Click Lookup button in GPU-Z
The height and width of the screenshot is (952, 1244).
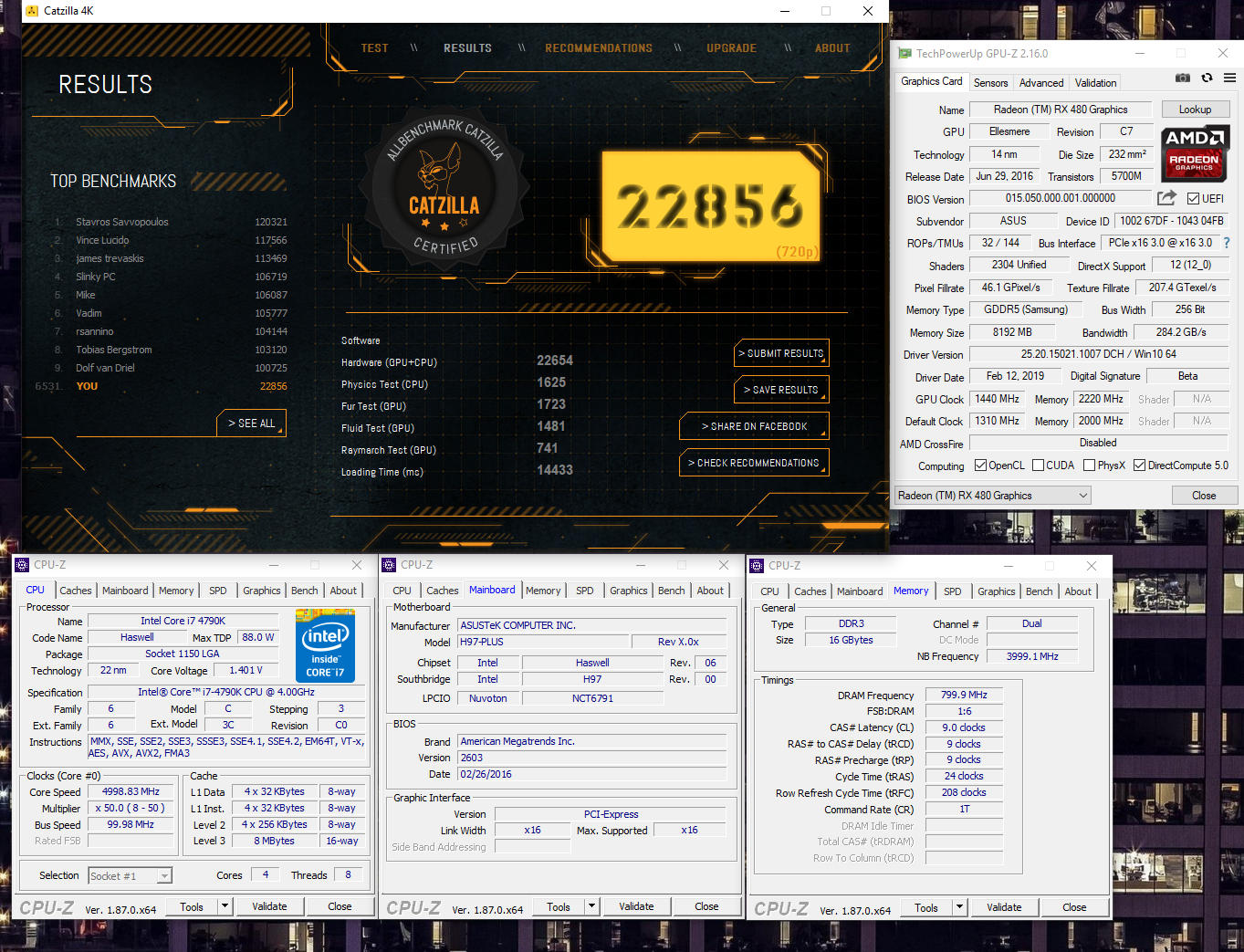coord(1195,110)
